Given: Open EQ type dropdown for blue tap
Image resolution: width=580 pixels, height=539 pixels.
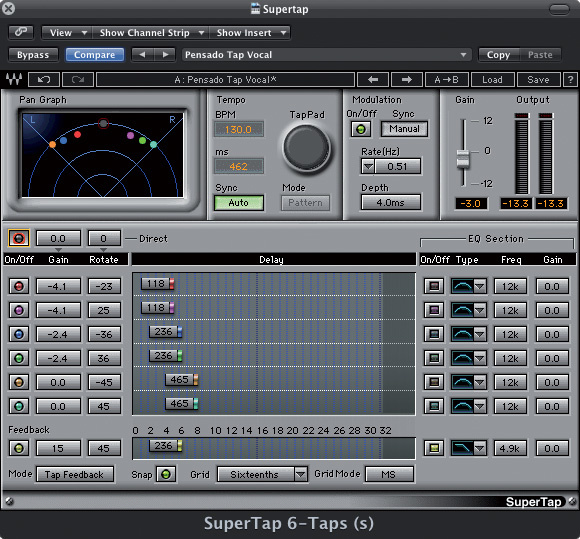Looking at the screenshot, I should [479, 334].
